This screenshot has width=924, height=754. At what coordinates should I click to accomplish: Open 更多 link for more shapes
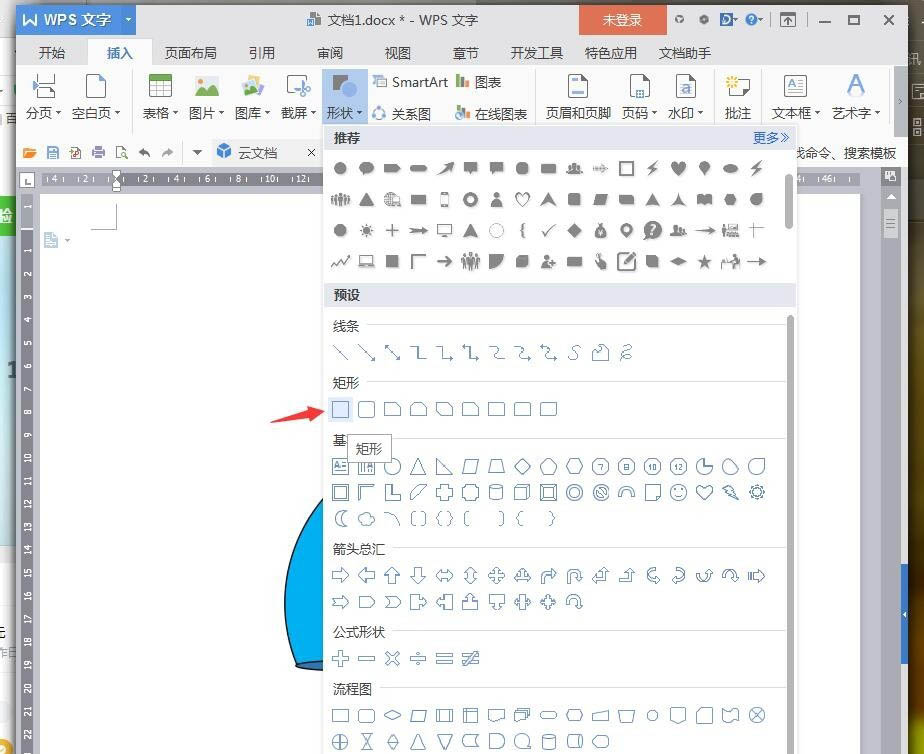pos(770,138)
